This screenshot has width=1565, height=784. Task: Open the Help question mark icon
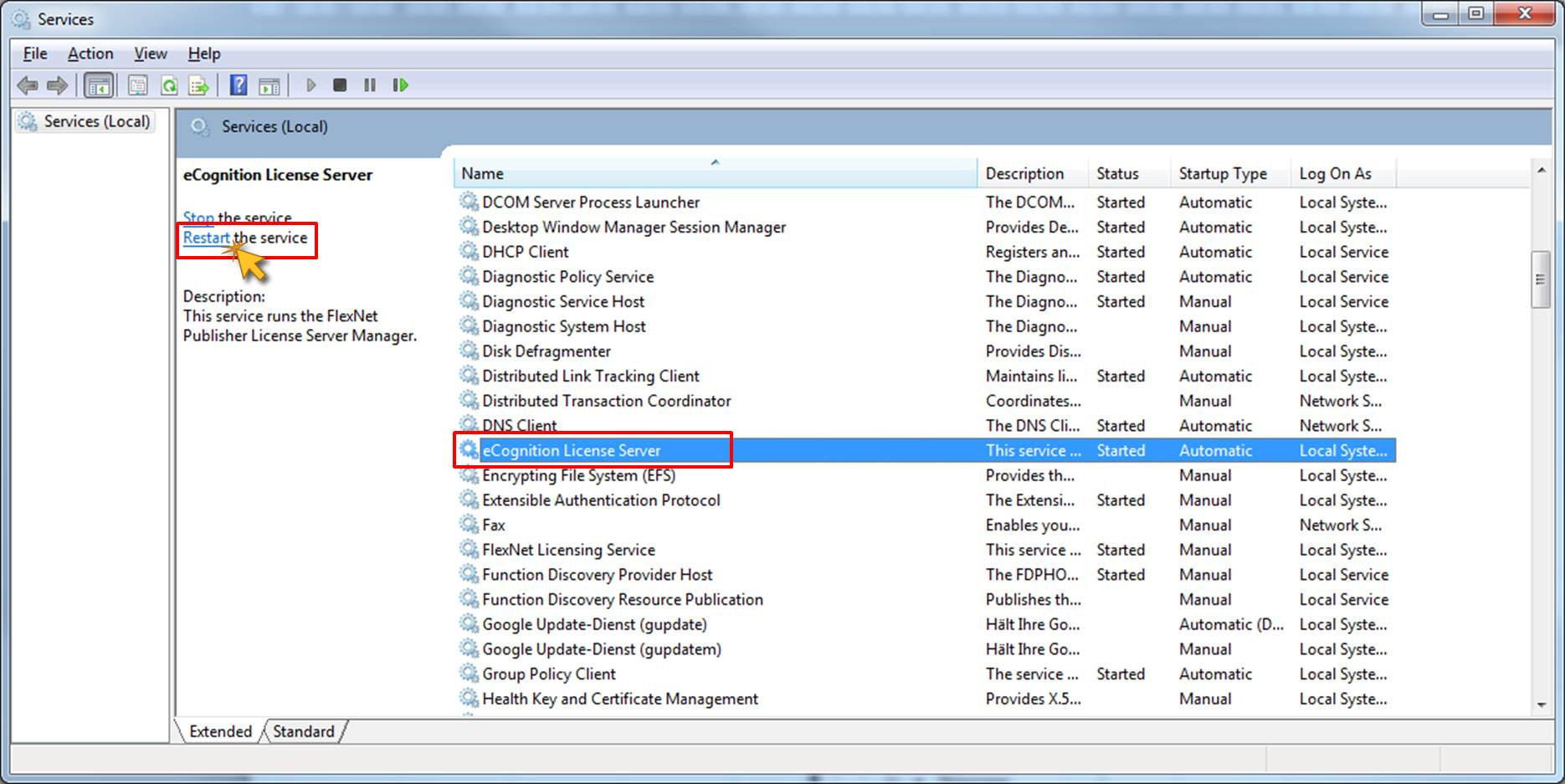tap(239, 85)
